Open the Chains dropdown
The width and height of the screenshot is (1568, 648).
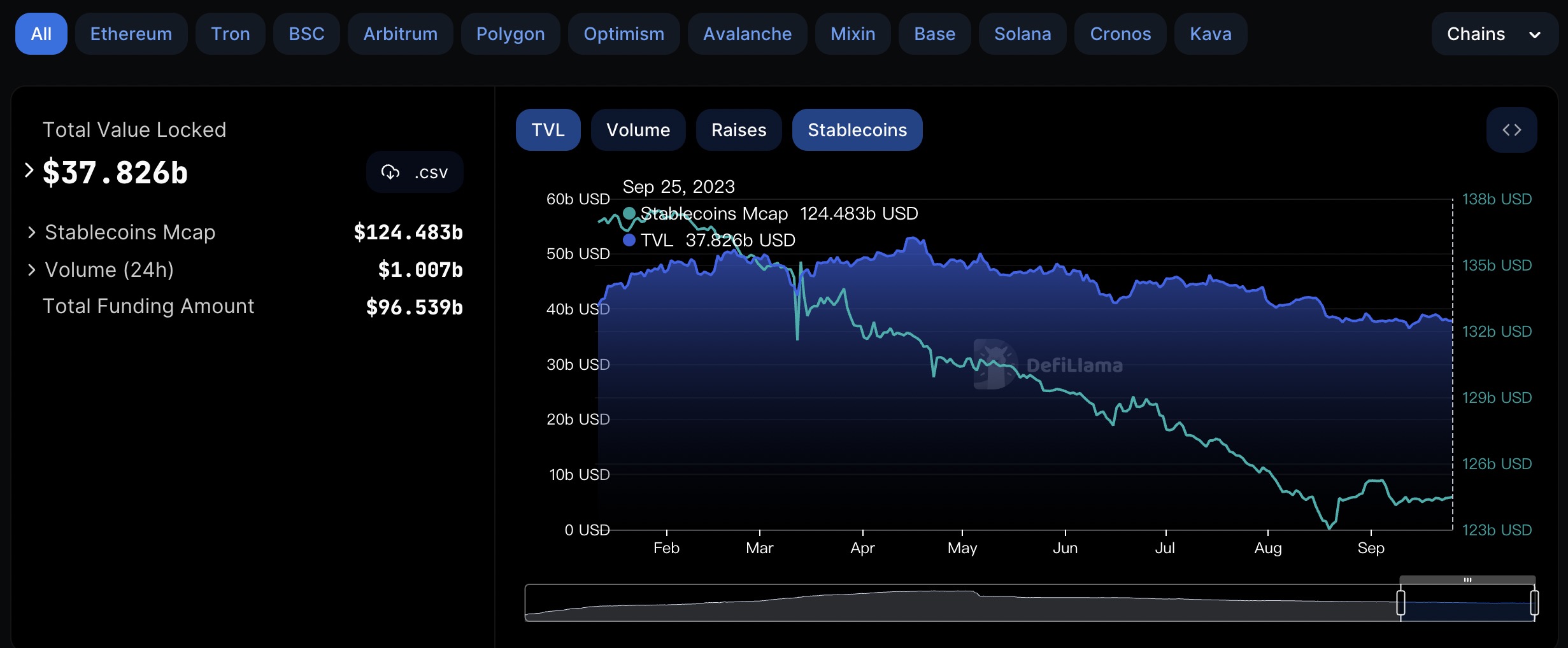click(x=1493, y=34)
